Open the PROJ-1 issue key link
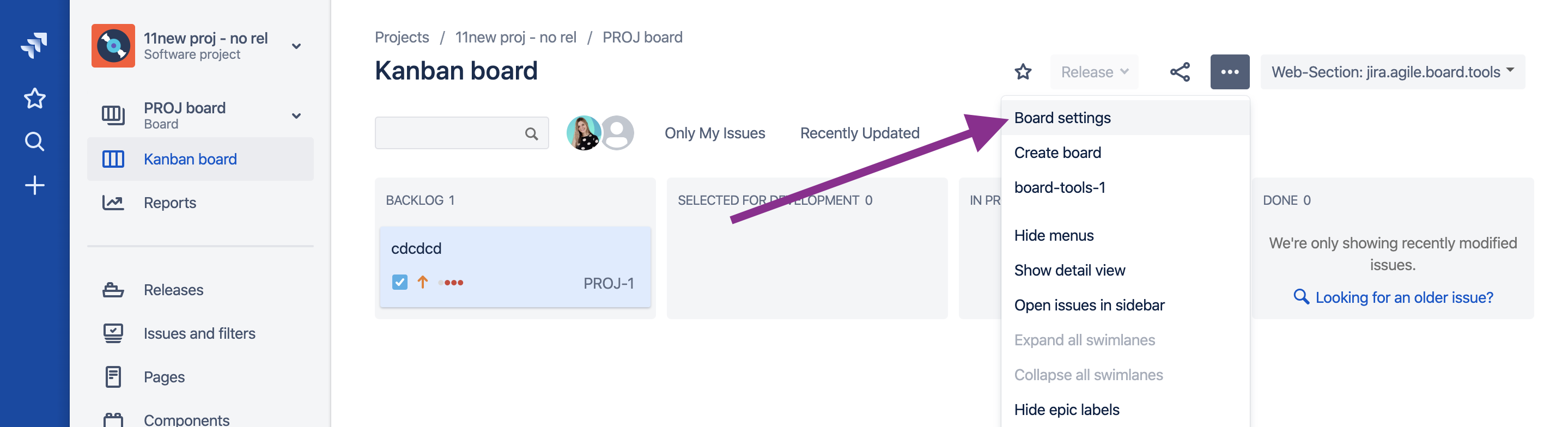This screenshot has width=1568, height=427. [x=608, y=283]
